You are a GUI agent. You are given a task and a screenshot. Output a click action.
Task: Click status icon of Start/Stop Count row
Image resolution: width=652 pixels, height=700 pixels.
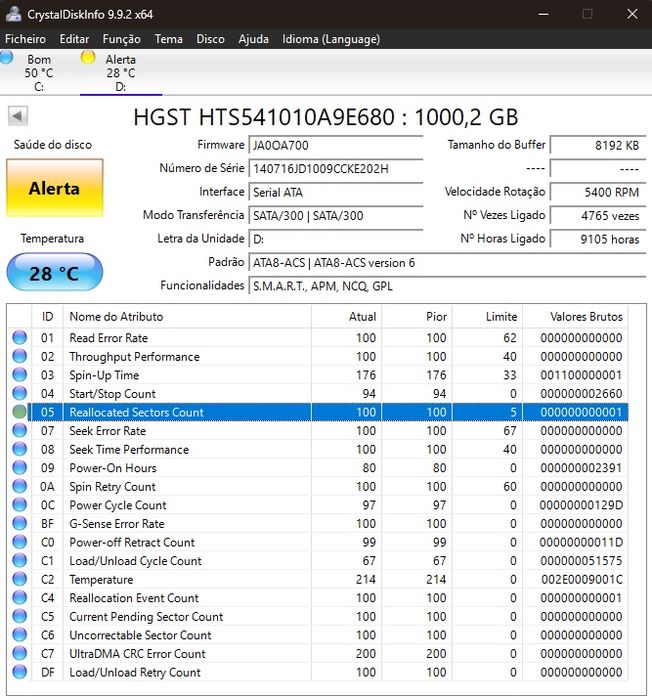tap(19, 393)
